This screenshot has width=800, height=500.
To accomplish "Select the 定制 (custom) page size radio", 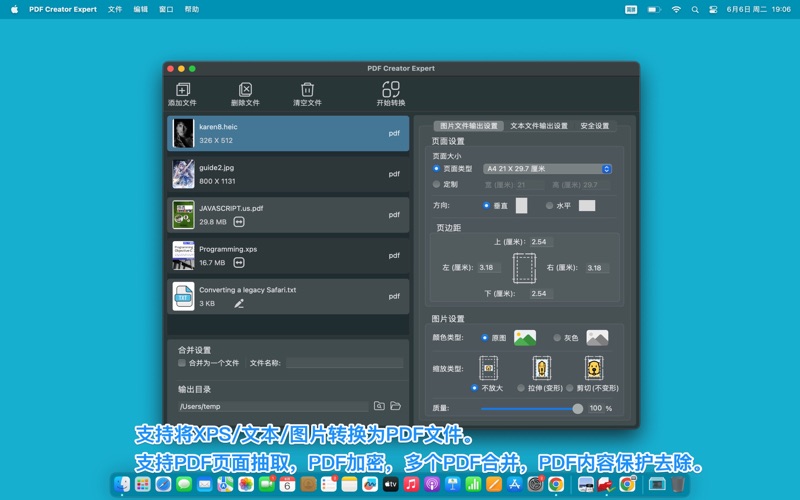I will click(x=436, y=184).
